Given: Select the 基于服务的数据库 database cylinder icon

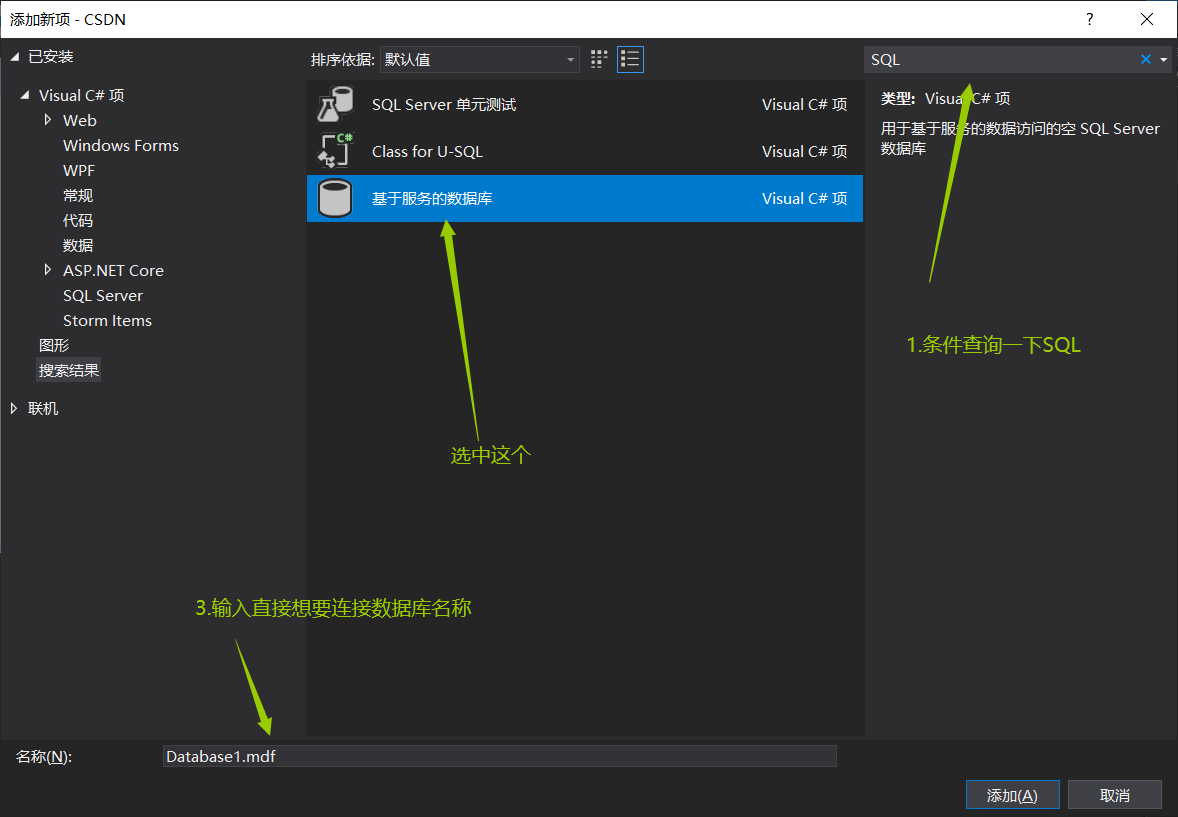Looking at the screenshot, I should (x=334, y=198).
